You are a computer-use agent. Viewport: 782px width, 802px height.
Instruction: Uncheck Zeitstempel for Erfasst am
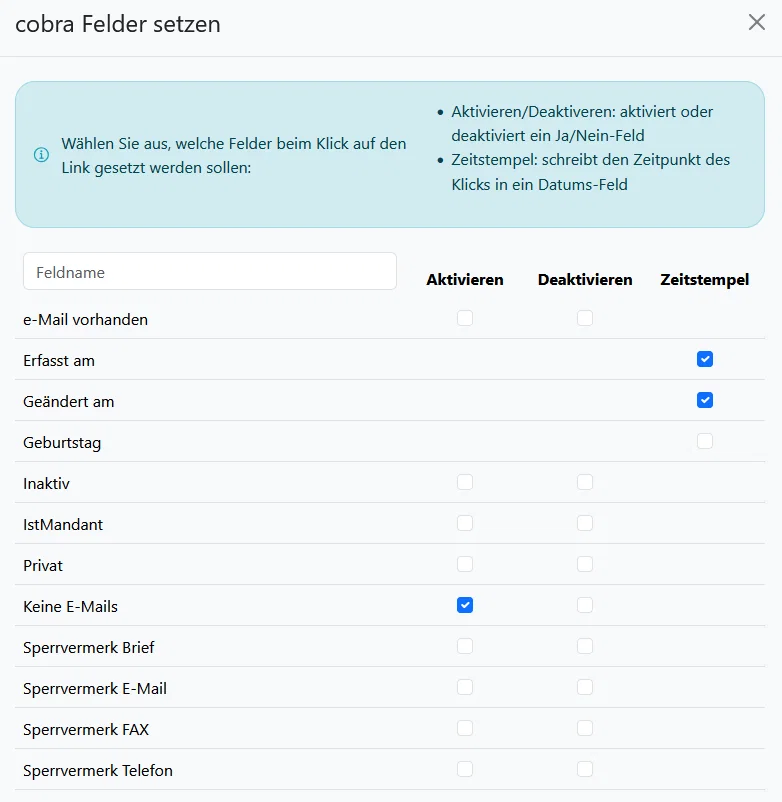click(x=705, y=359)
